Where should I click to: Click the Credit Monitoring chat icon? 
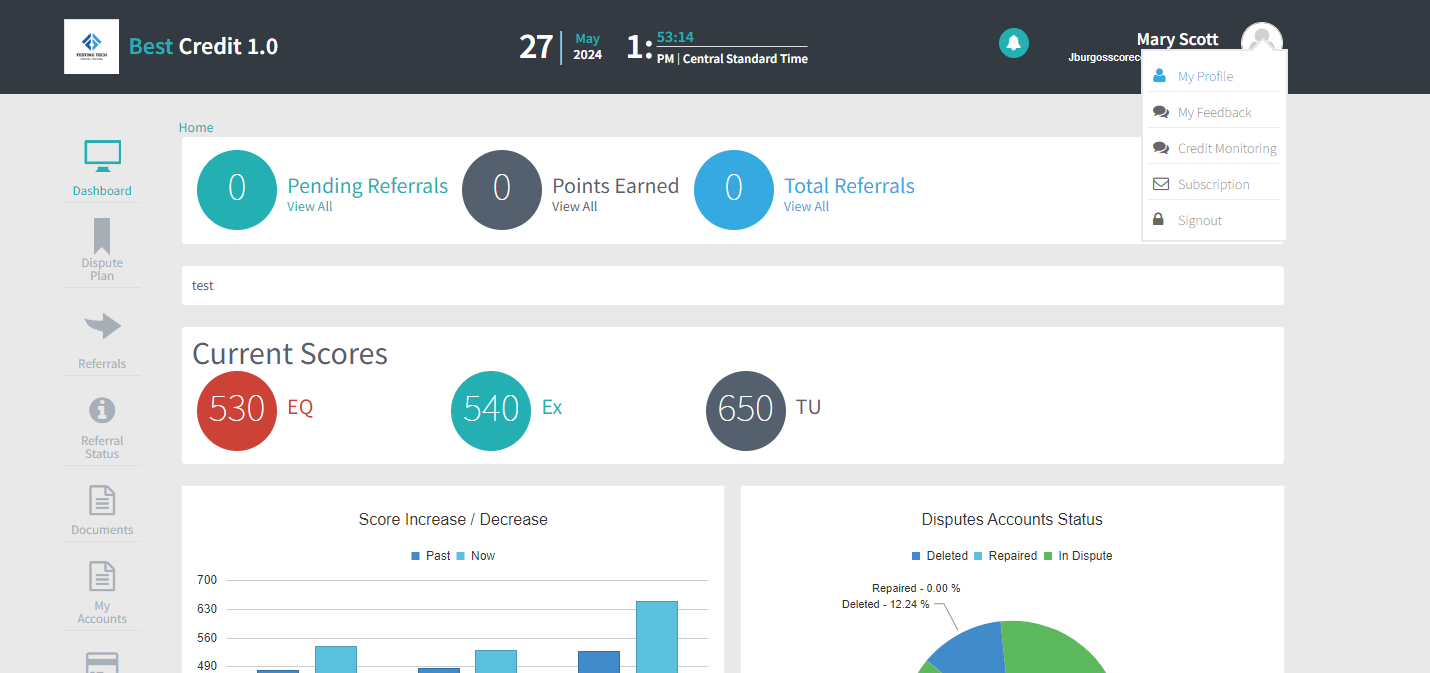point(1160,148)
